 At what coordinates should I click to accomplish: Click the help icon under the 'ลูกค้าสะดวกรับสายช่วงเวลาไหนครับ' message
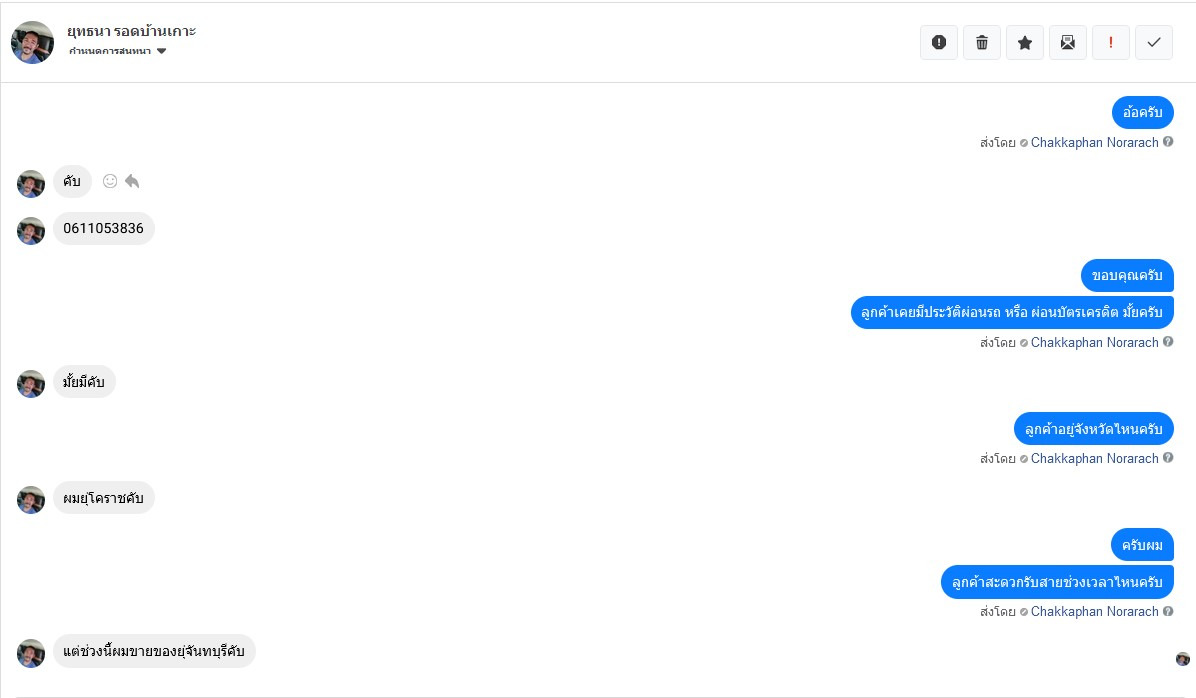tap(1168, 611)
